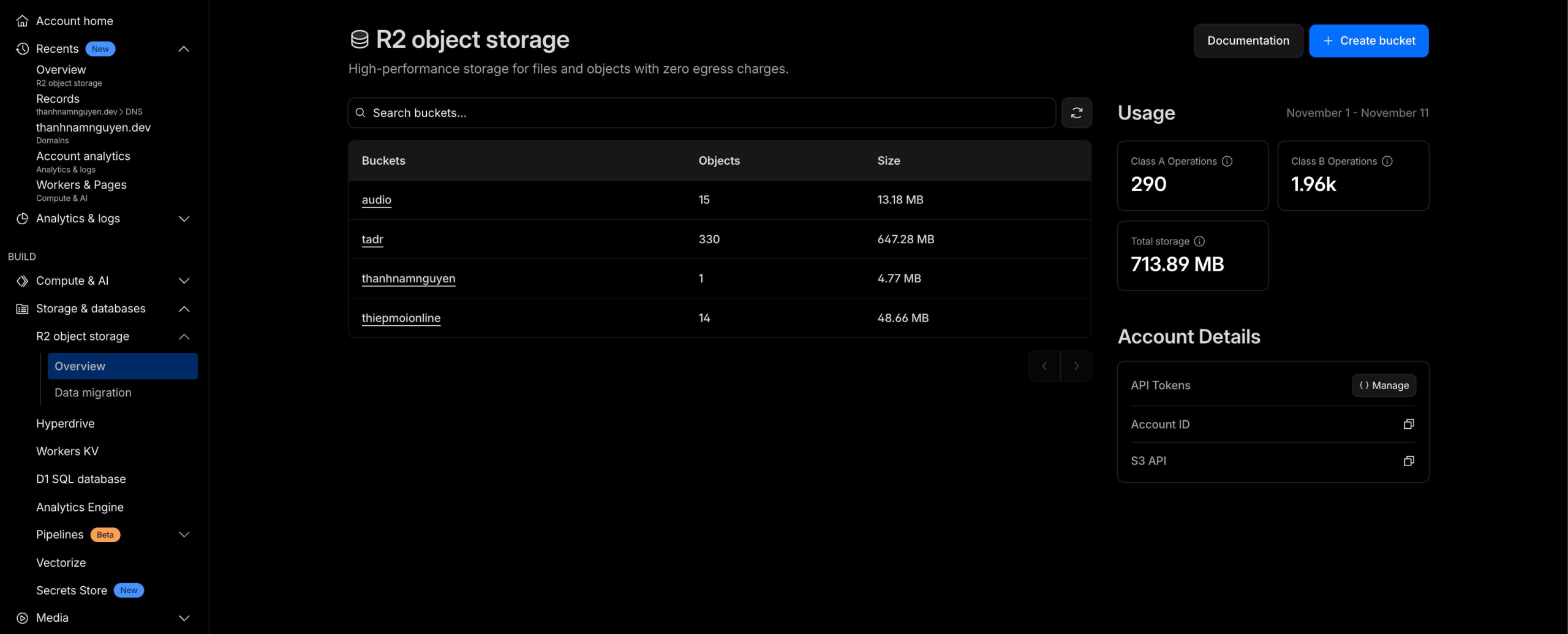This screenshot has width=1568, height=634.
Task: Select Data migration under R2 object storage
Action: pos(93,393)
